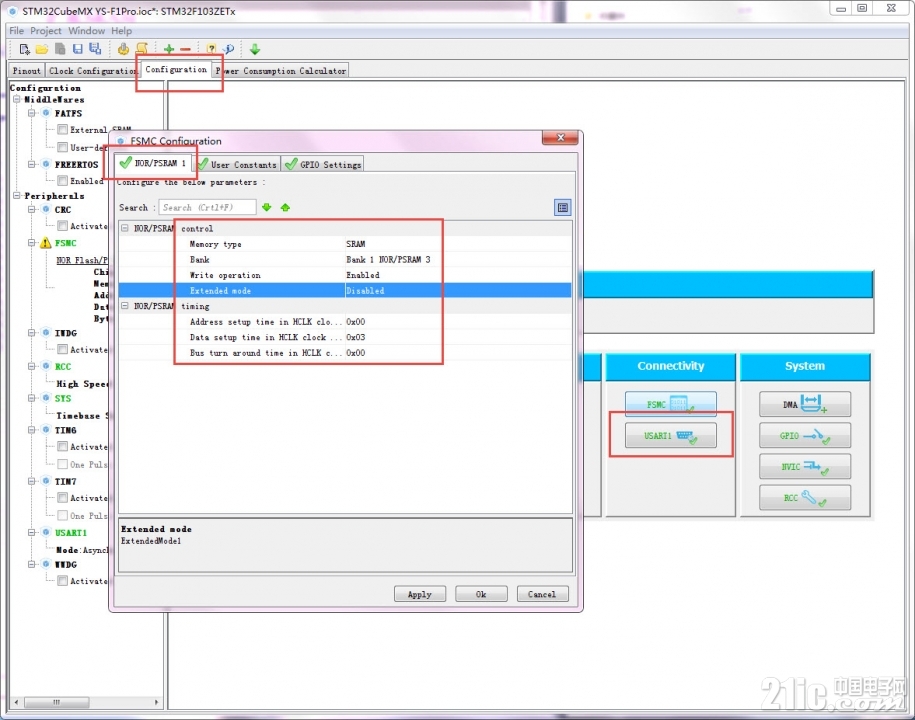Image resolution: width=915 pixels, height=720 pixels.
Task: Collapse the USART1 tree node
Action: point(32,533)
